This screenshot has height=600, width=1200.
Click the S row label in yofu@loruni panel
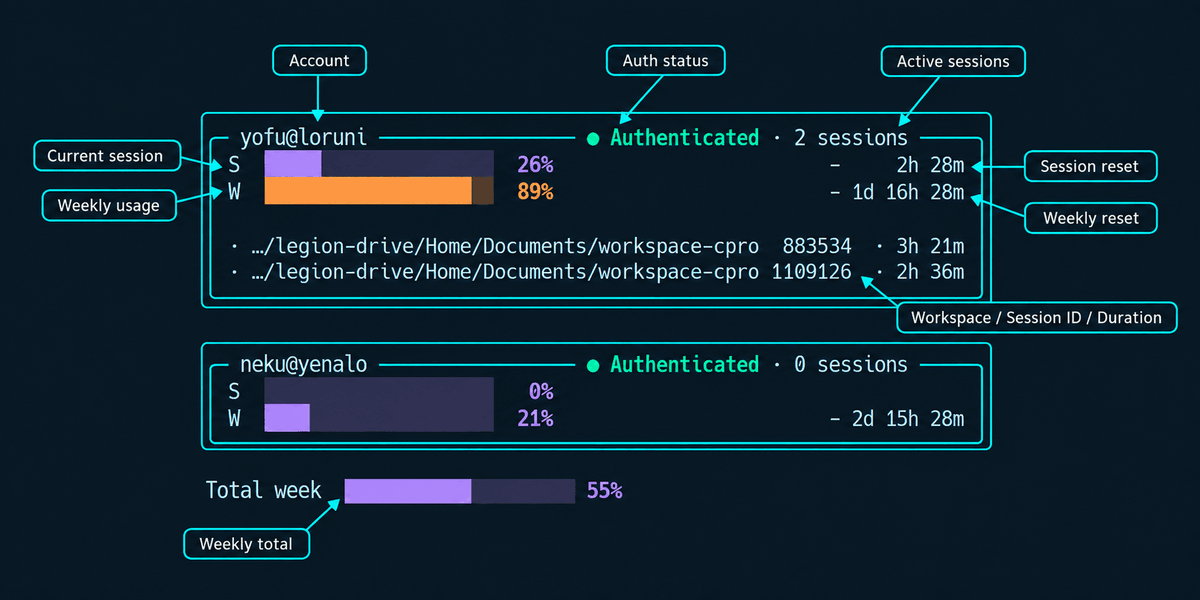(x=234, y=165)
